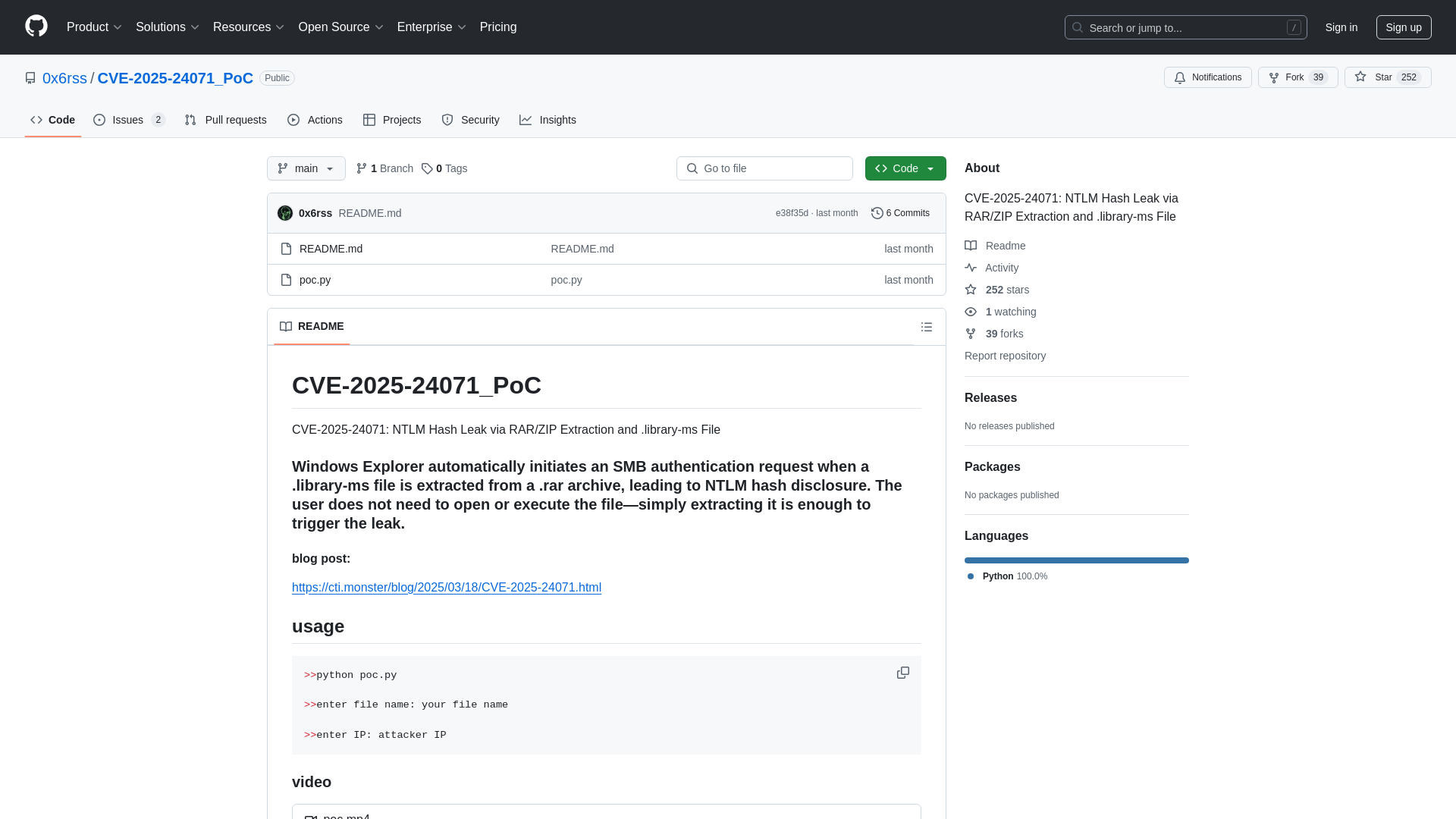Screen dimensions: 1456x819
Task: View the 1 Branch link
Action: [x=384, y=168]
